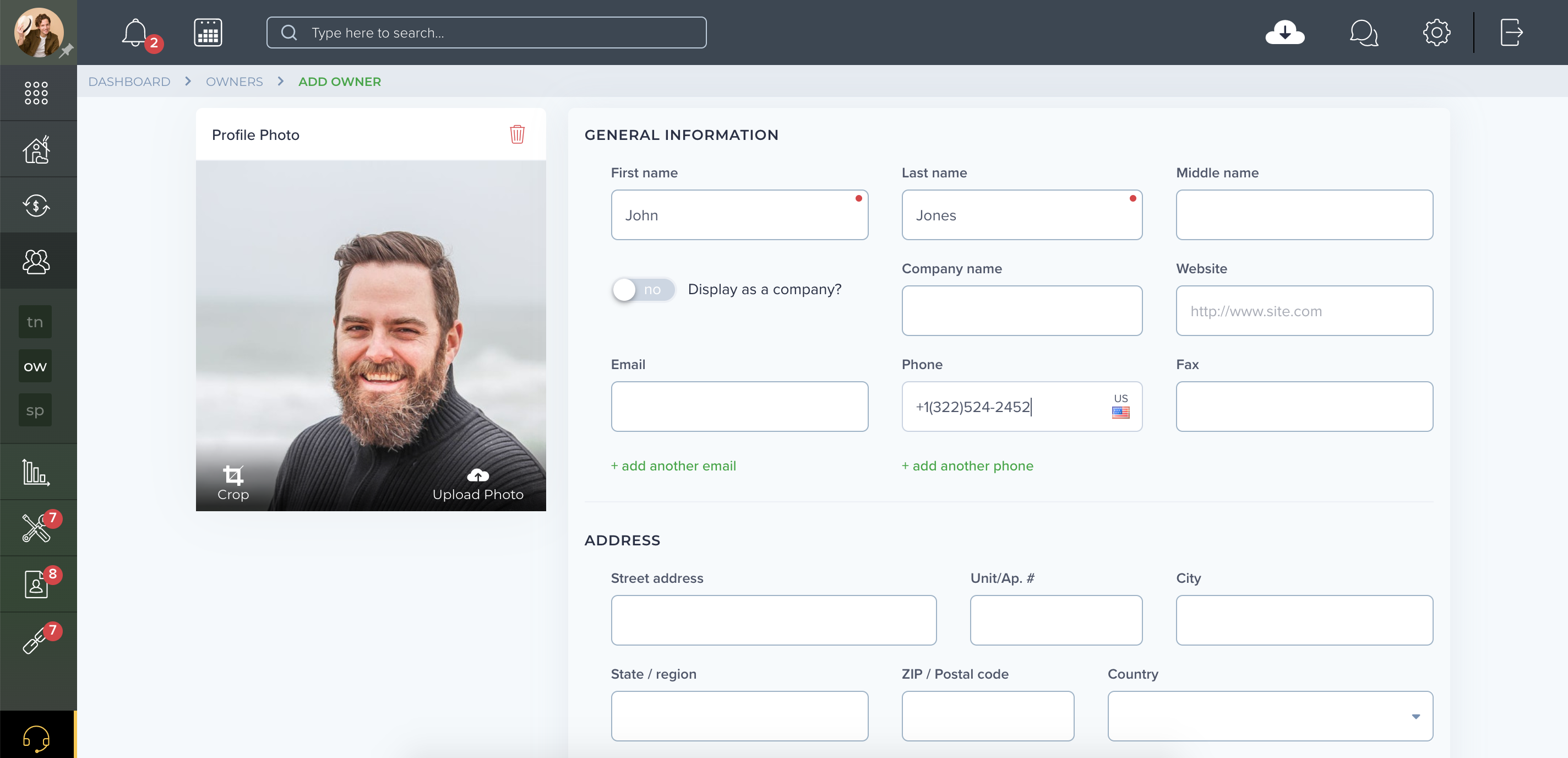Select the 'ow' owners shortcut in sidebar

(x=35, y=366)
